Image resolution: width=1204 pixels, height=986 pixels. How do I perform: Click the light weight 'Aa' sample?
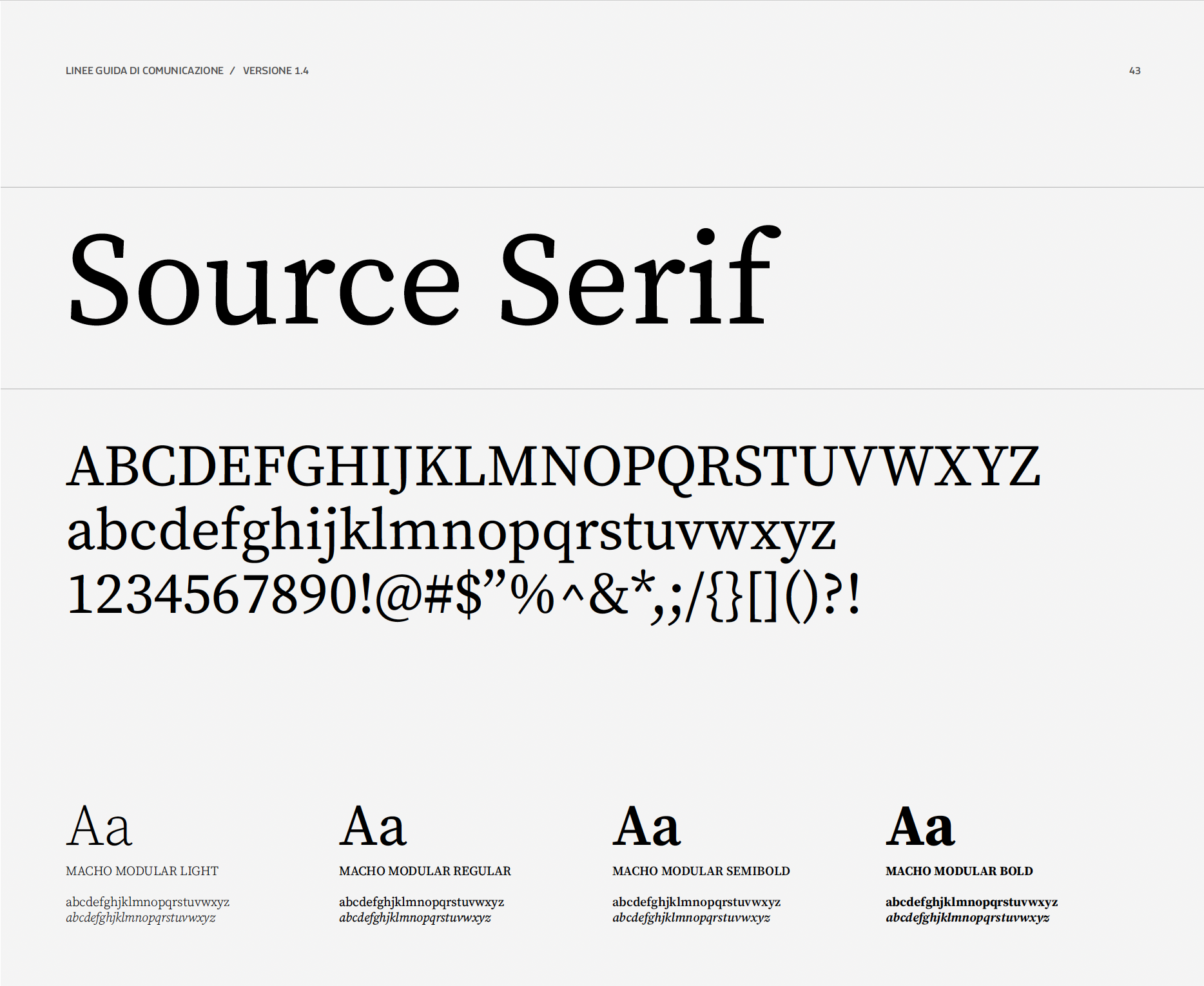pyautogui.click(x=99, y=826)
